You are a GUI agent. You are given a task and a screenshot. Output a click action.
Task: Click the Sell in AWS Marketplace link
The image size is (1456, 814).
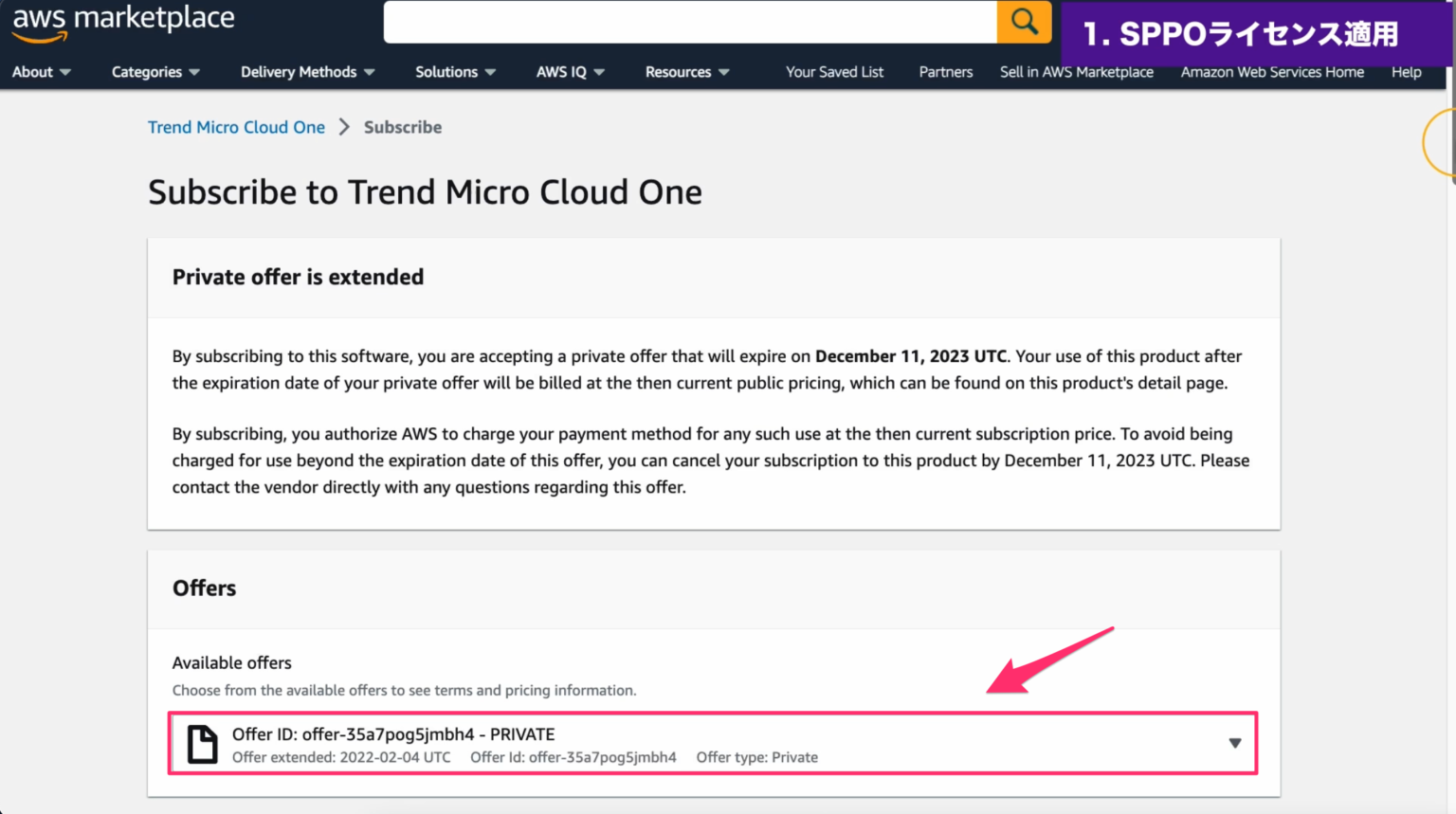click(x=1077, y=71)
